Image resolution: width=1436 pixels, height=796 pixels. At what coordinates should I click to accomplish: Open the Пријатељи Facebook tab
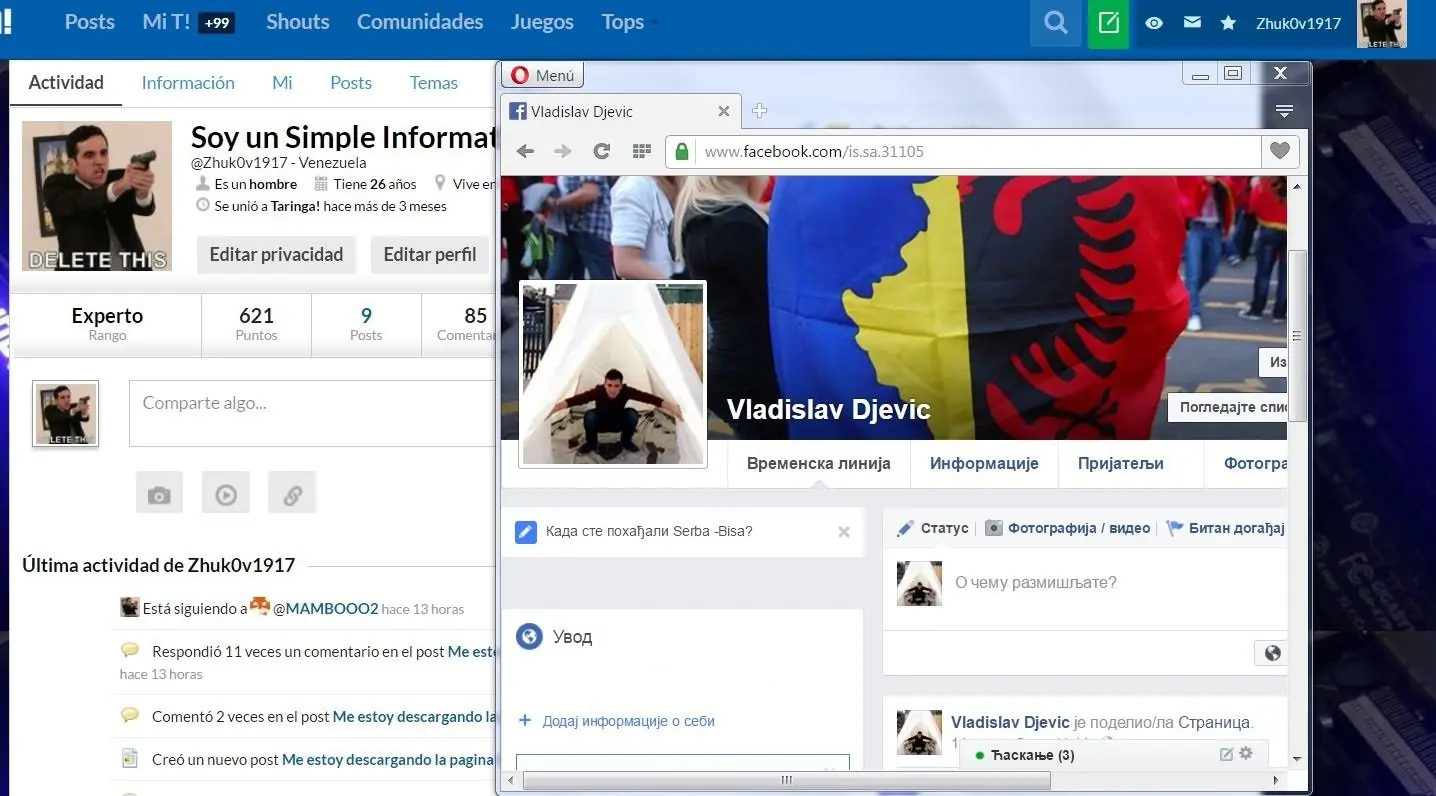tap(1121, 464)
